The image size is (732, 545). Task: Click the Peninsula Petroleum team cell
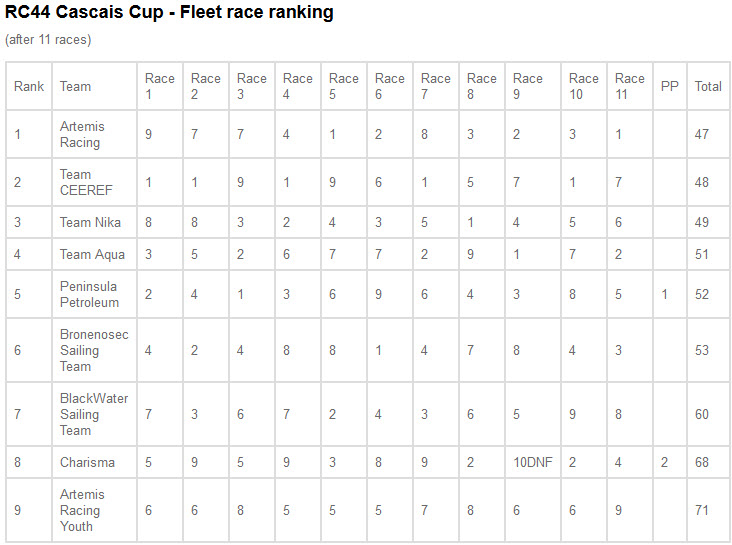(94, 294)
